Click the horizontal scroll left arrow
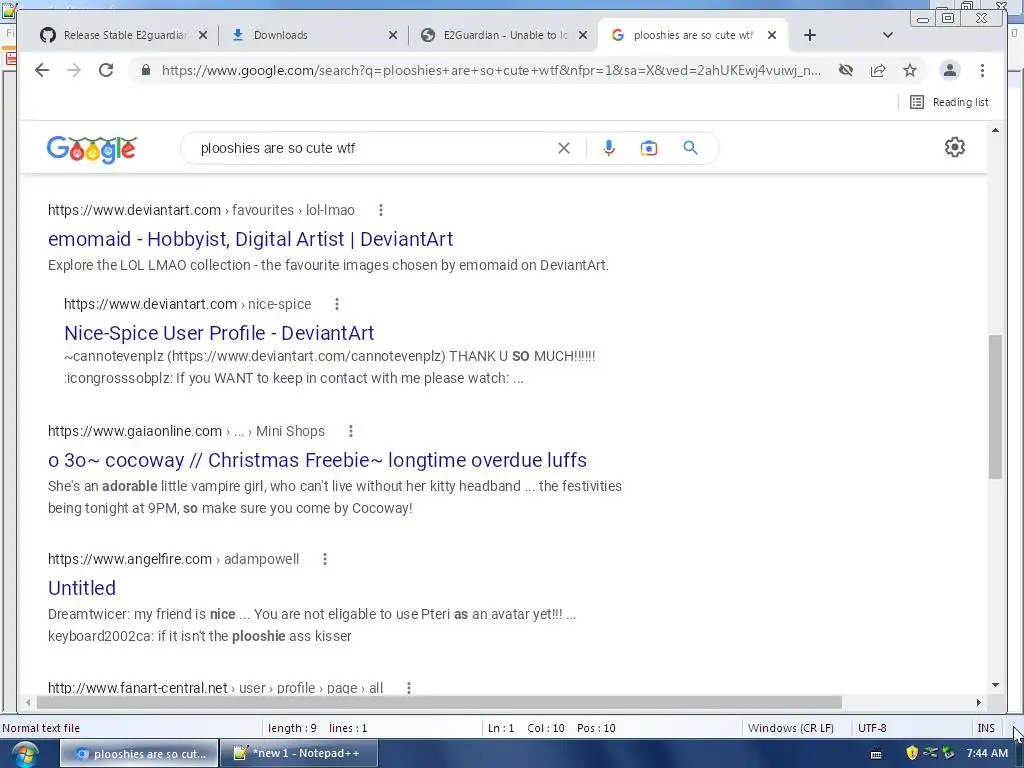This screenshot has width=1024, height=768. [27, 703]
